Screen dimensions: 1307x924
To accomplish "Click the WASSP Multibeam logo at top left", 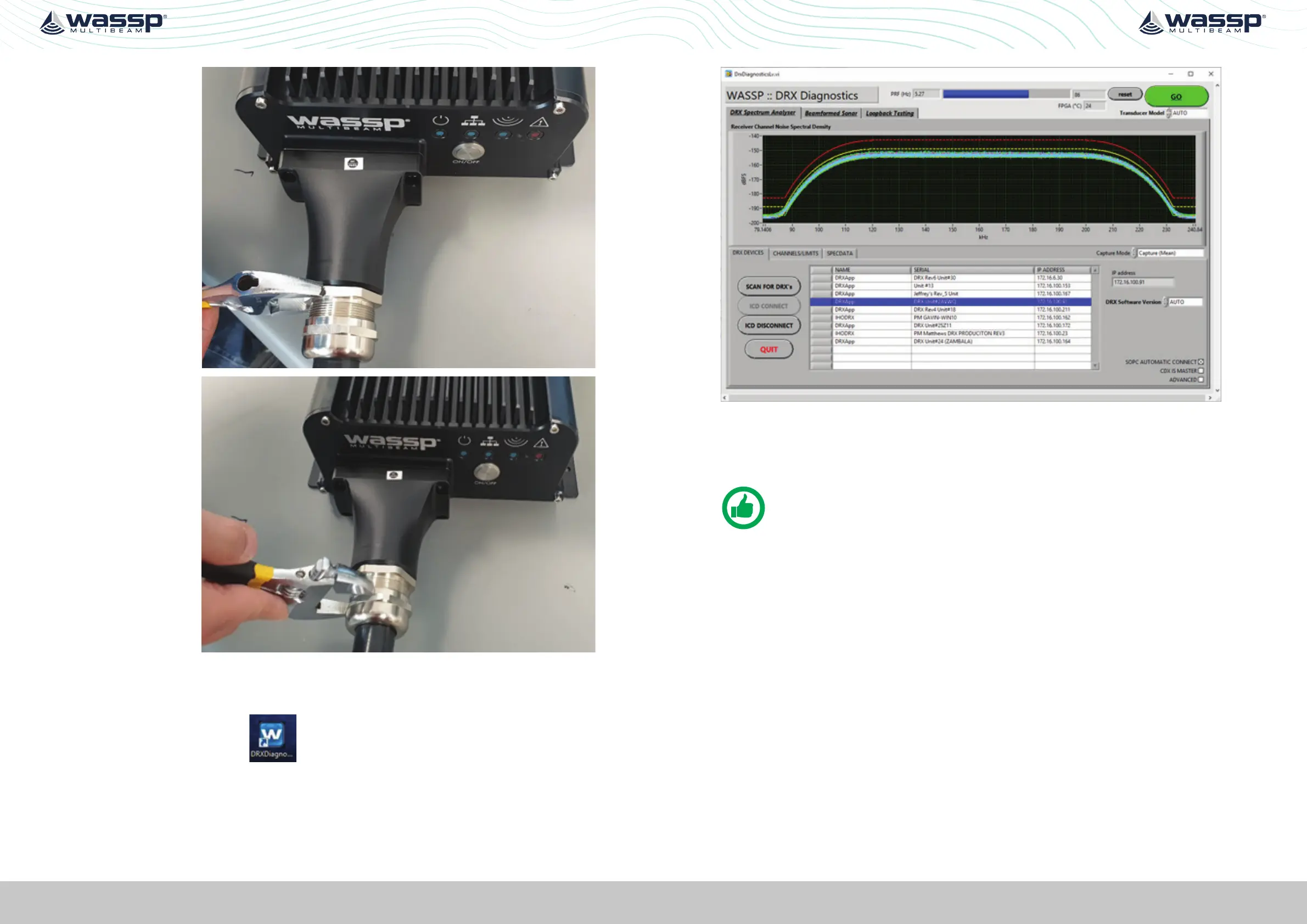I will coord(103,22).
